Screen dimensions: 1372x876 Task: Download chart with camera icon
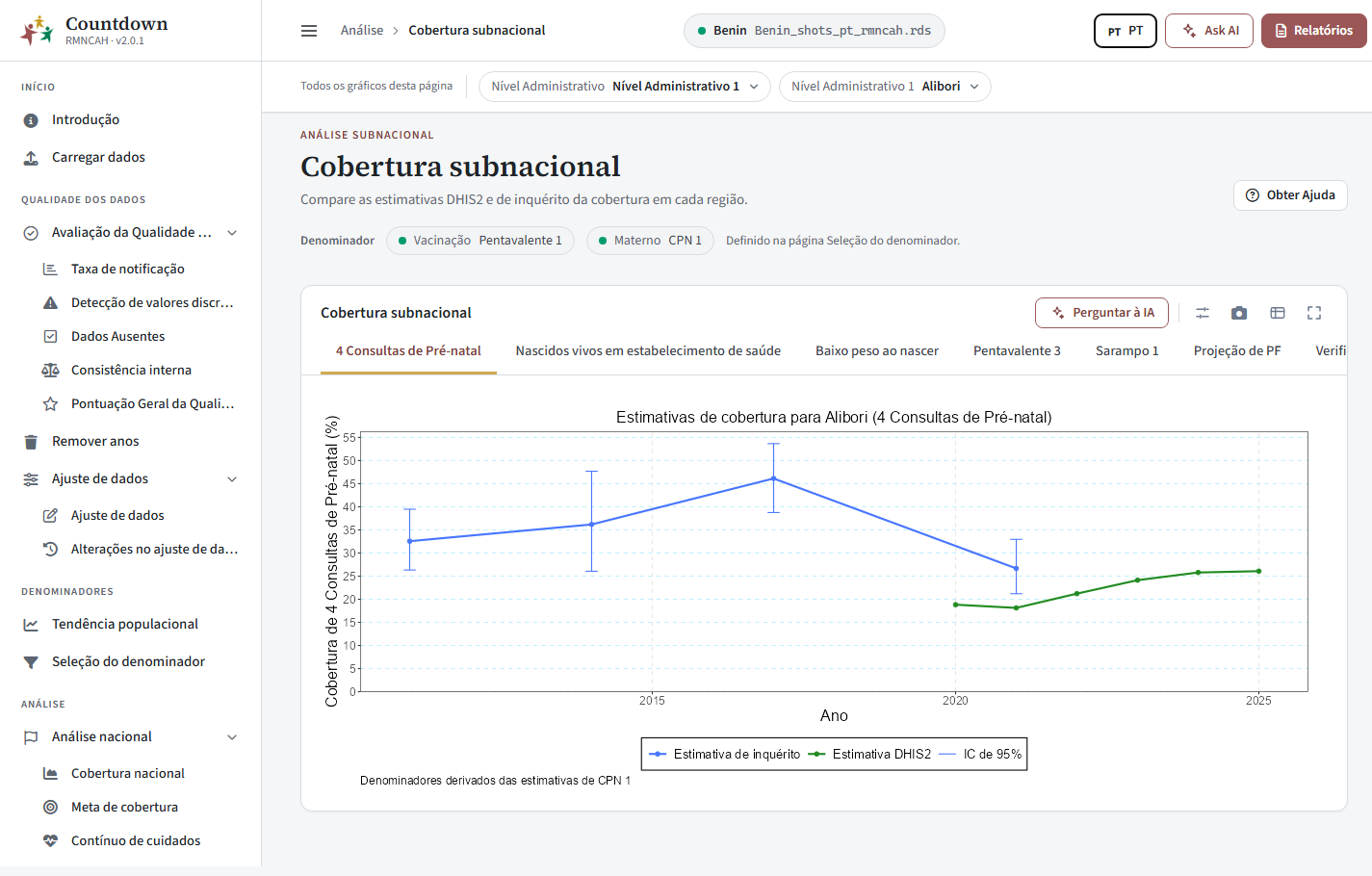[x=1239, y=313]
